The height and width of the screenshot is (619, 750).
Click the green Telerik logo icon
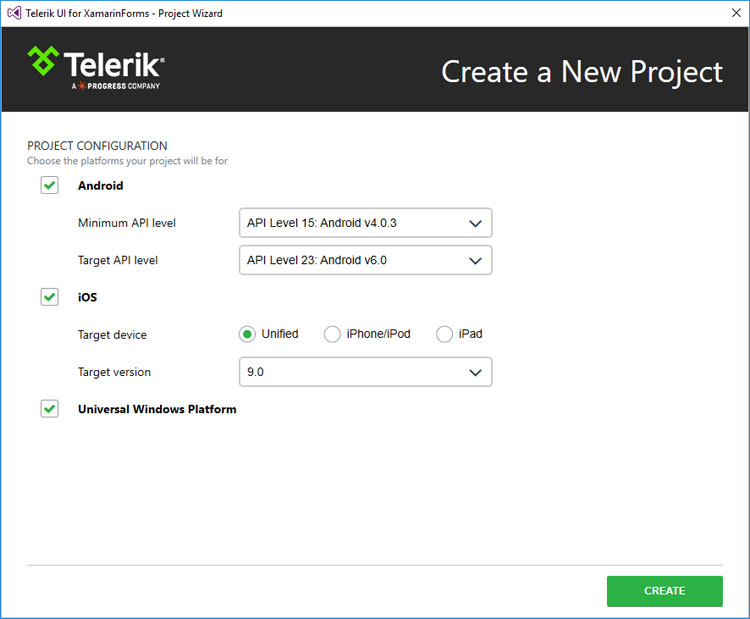point(43,61)
